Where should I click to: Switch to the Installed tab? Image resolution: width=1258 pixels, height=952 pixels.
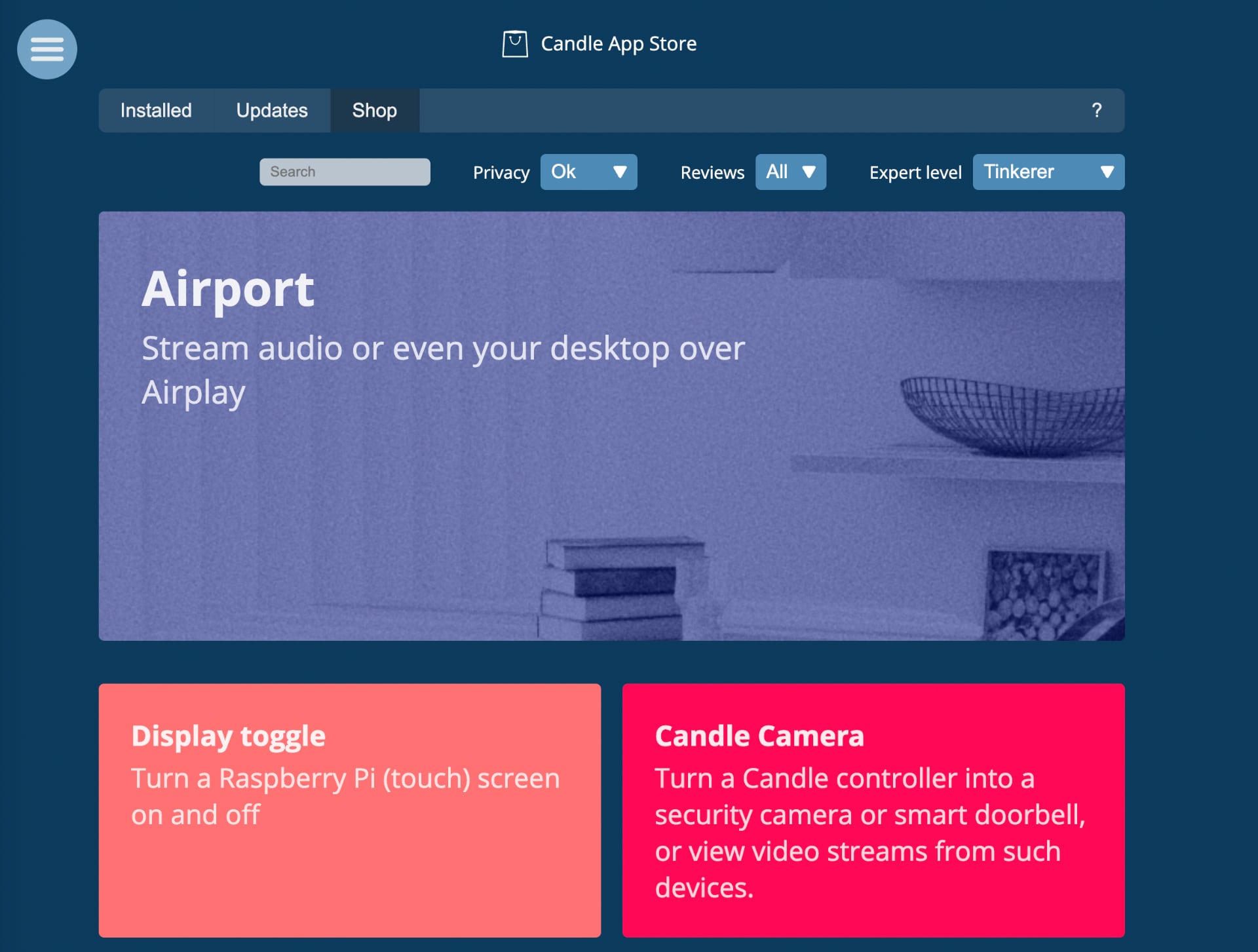pyautogui.click(x=156, y=110)
